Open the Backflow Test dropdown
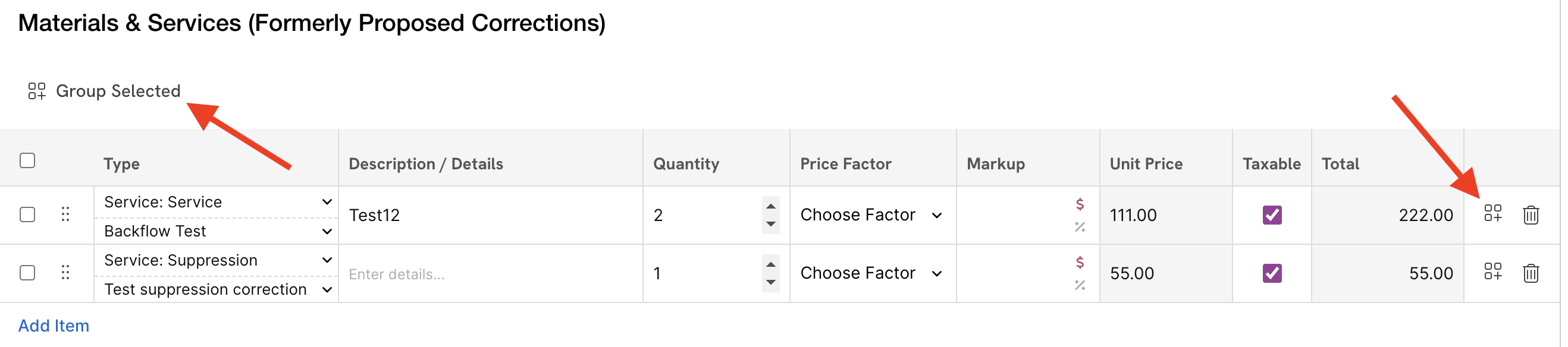This screenshot has height=347, width=1568. pos(216,232)
